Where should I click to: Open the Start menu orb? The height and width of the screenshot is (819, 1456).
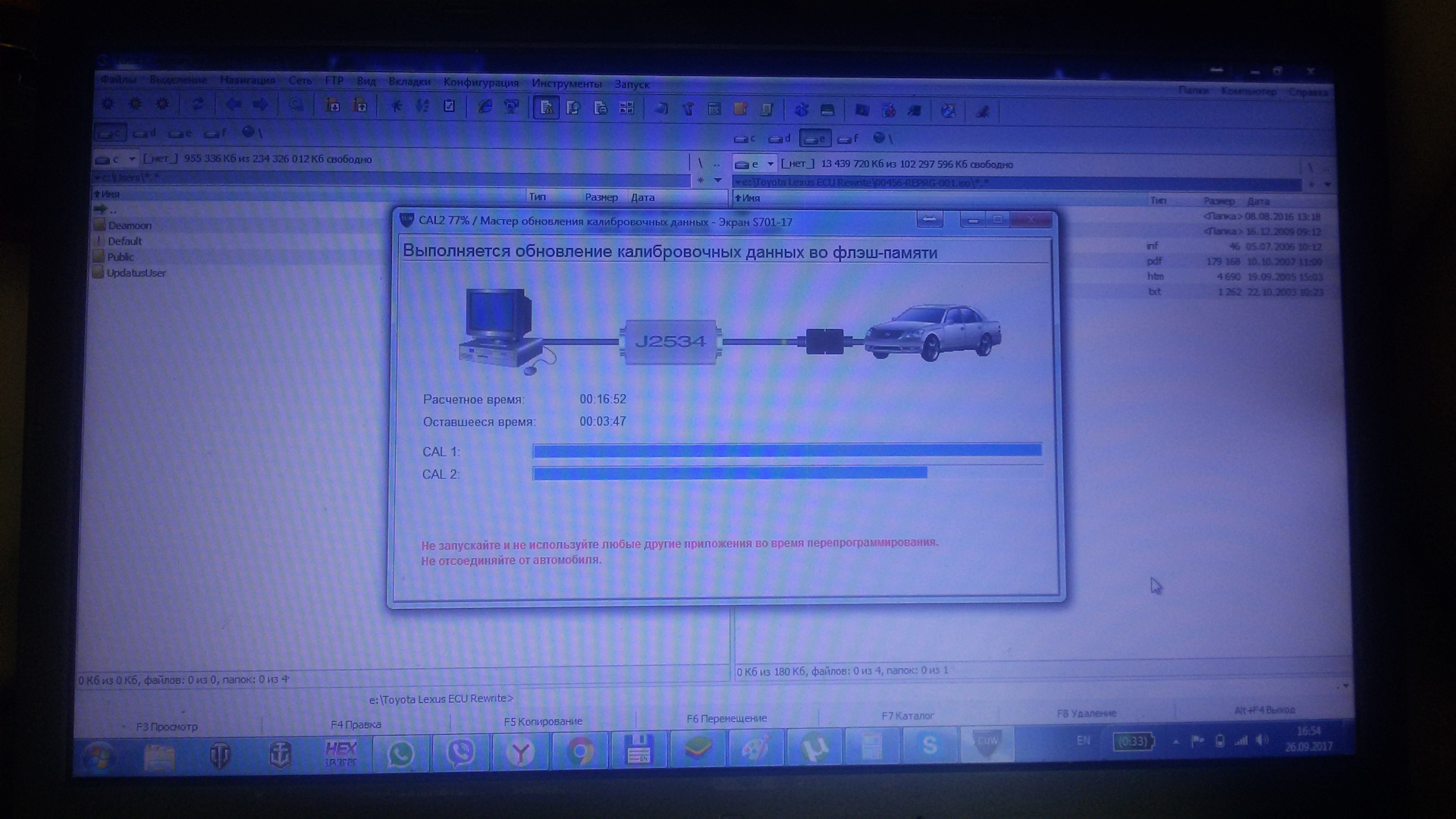[99, 755]
